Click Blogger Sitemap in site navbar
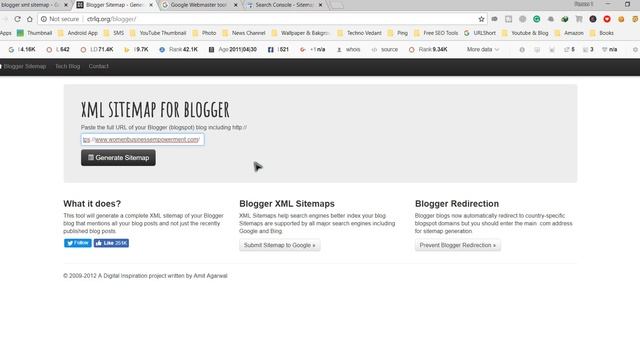 tap(24, 66)
